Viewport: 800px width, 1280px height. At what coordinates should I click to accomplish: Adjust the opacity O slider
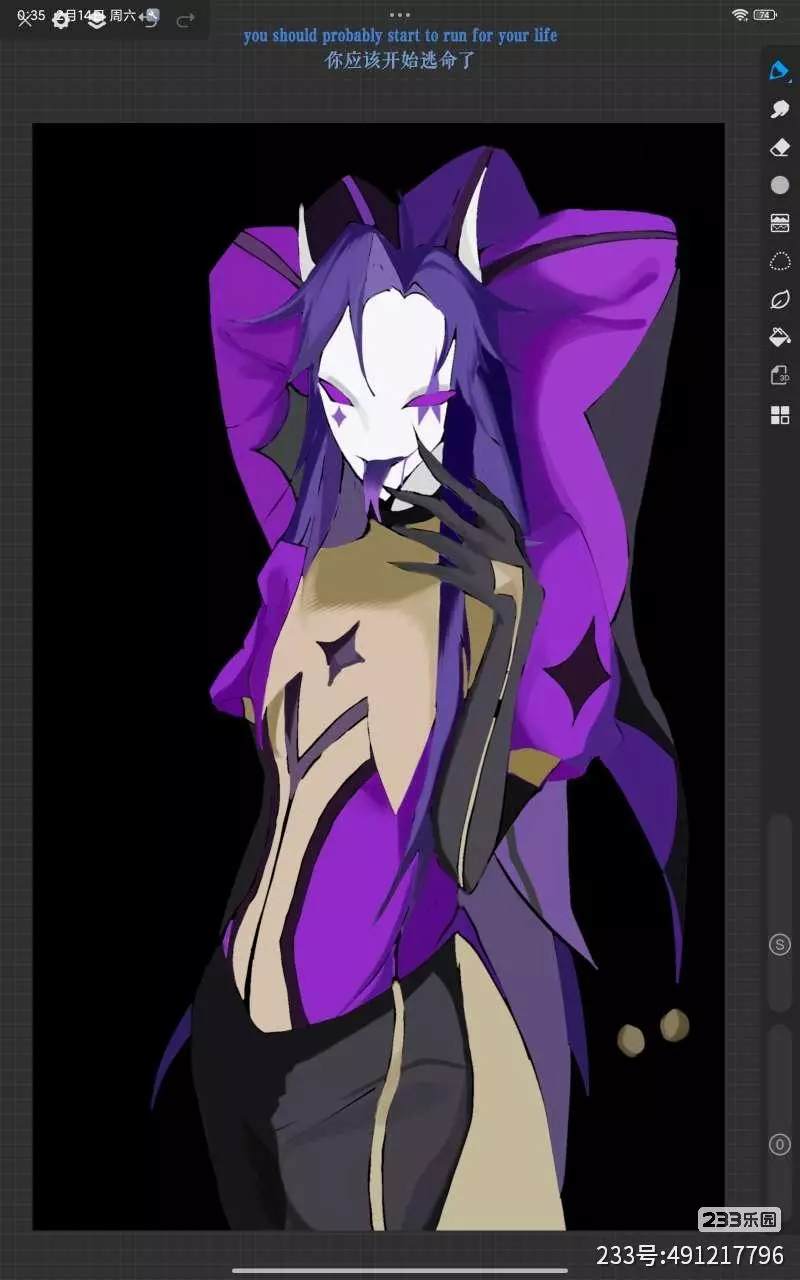point(780,1123)
